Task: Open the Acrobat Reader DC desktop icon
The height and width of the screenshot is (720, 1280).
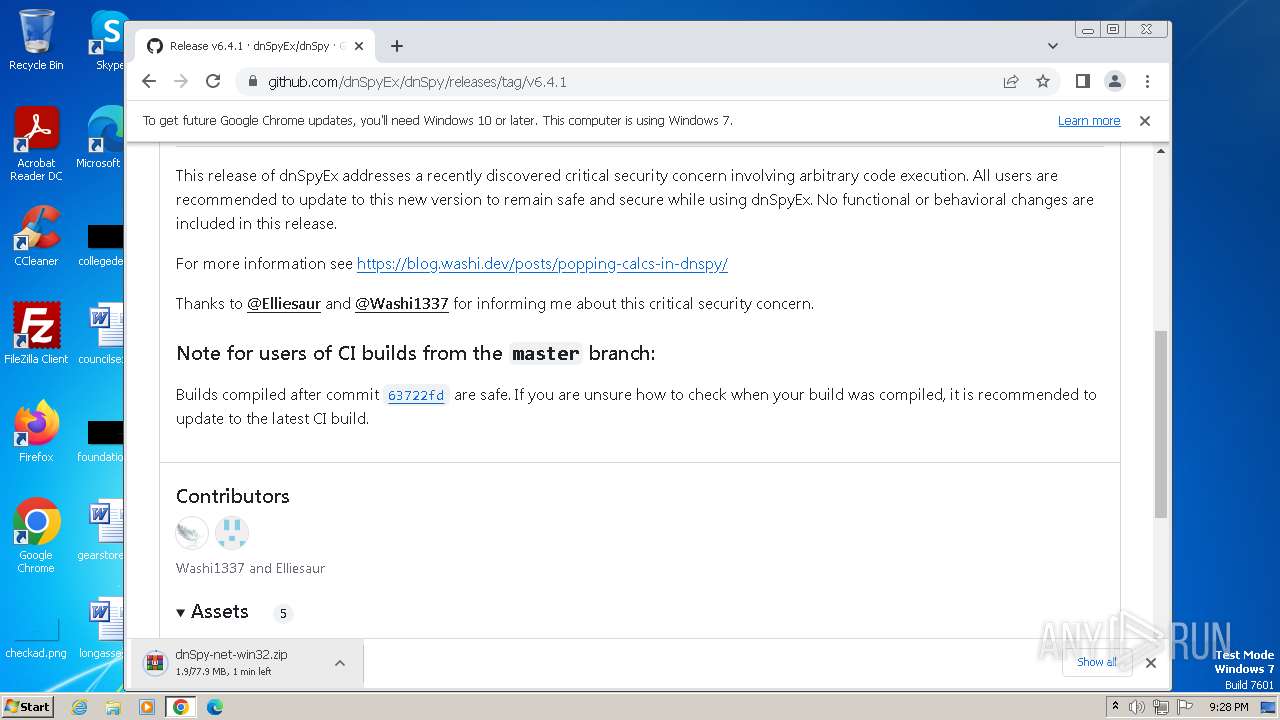Action: [36, 144]
